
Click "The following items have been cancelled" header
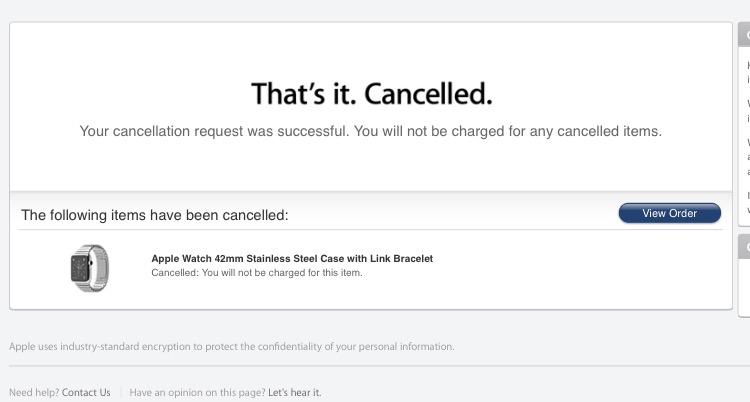pos(155,214)
